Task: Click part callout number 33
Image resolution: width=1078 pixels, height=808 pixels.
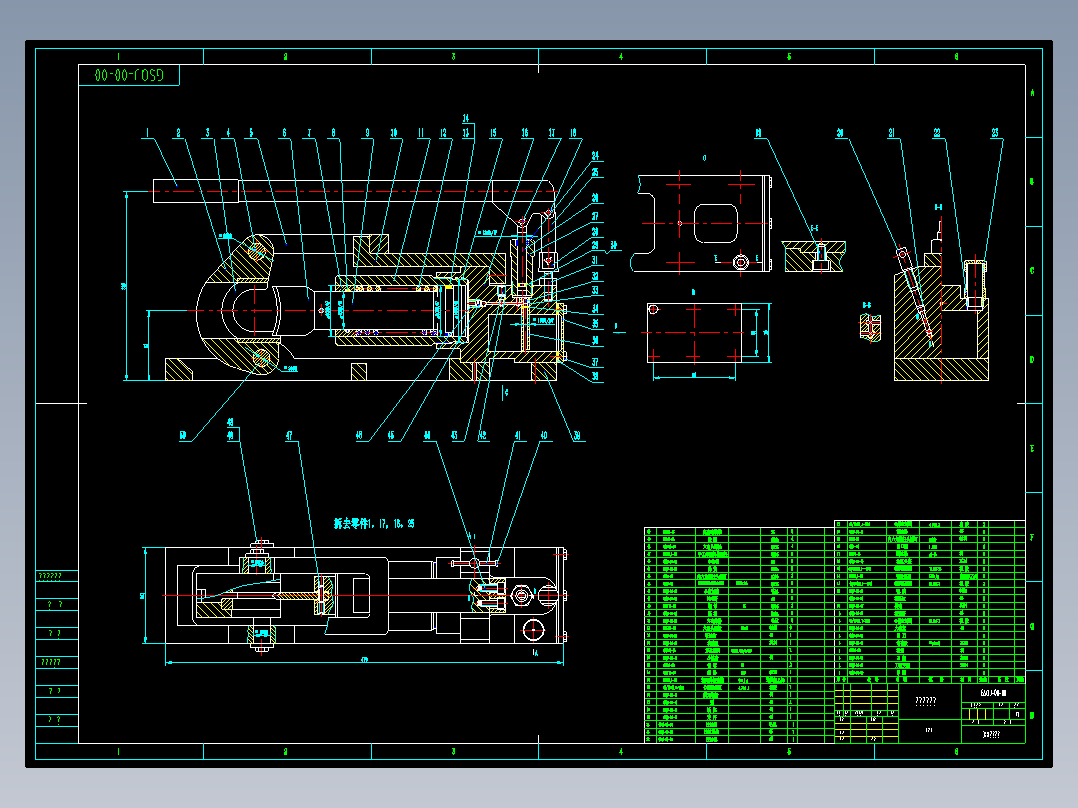Action: coord(595,291)
